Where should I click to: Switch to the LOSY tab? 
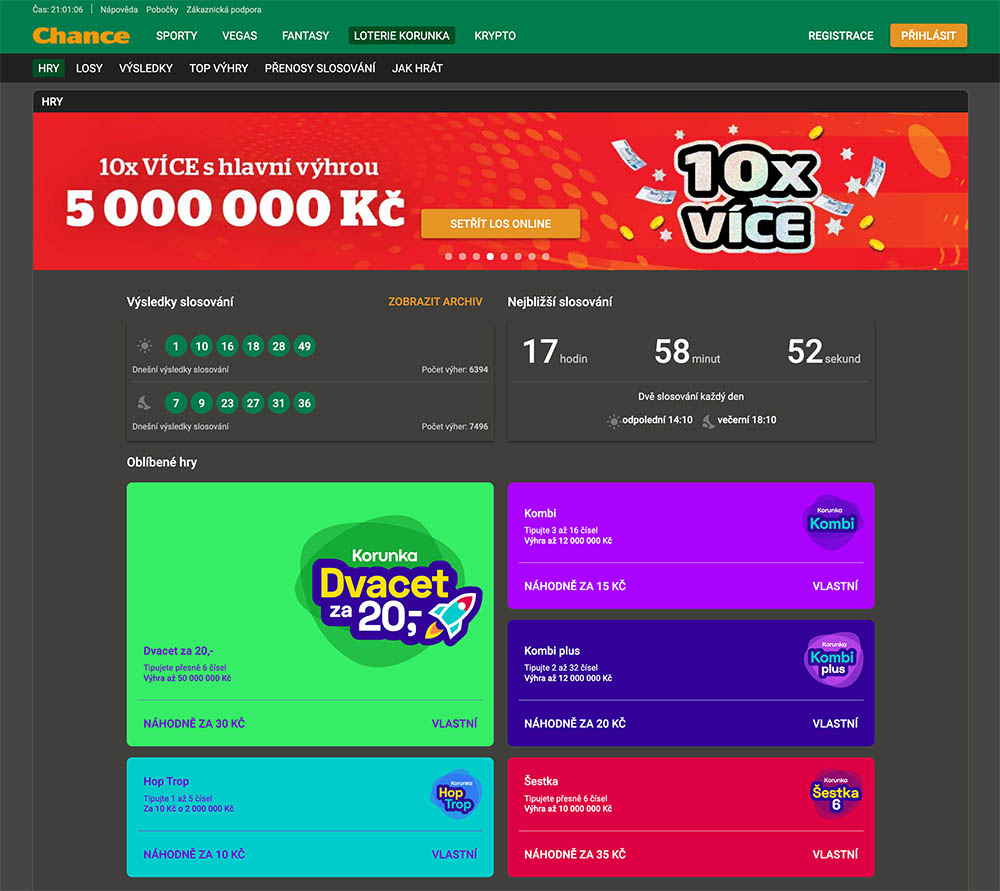point(89,68)
